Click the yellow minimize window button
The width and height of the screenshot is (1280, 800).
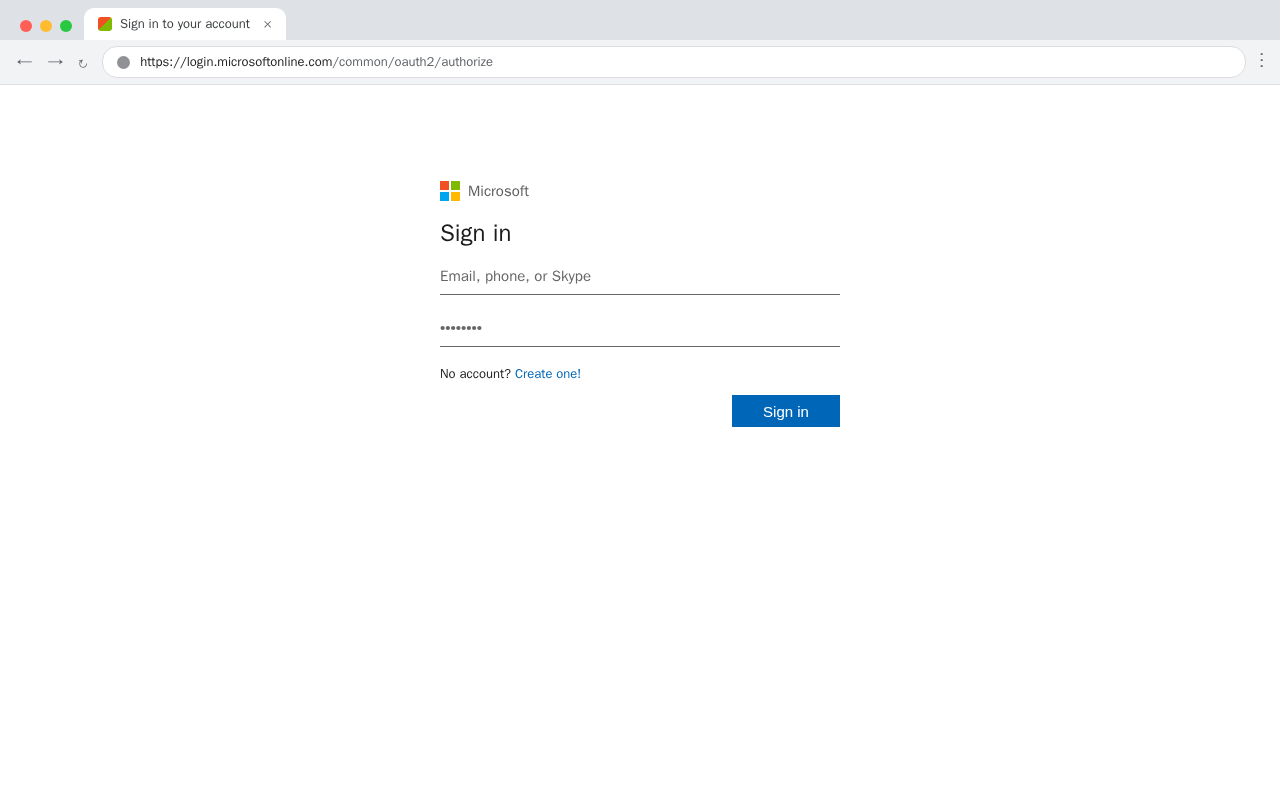click(x=46, y=26)
